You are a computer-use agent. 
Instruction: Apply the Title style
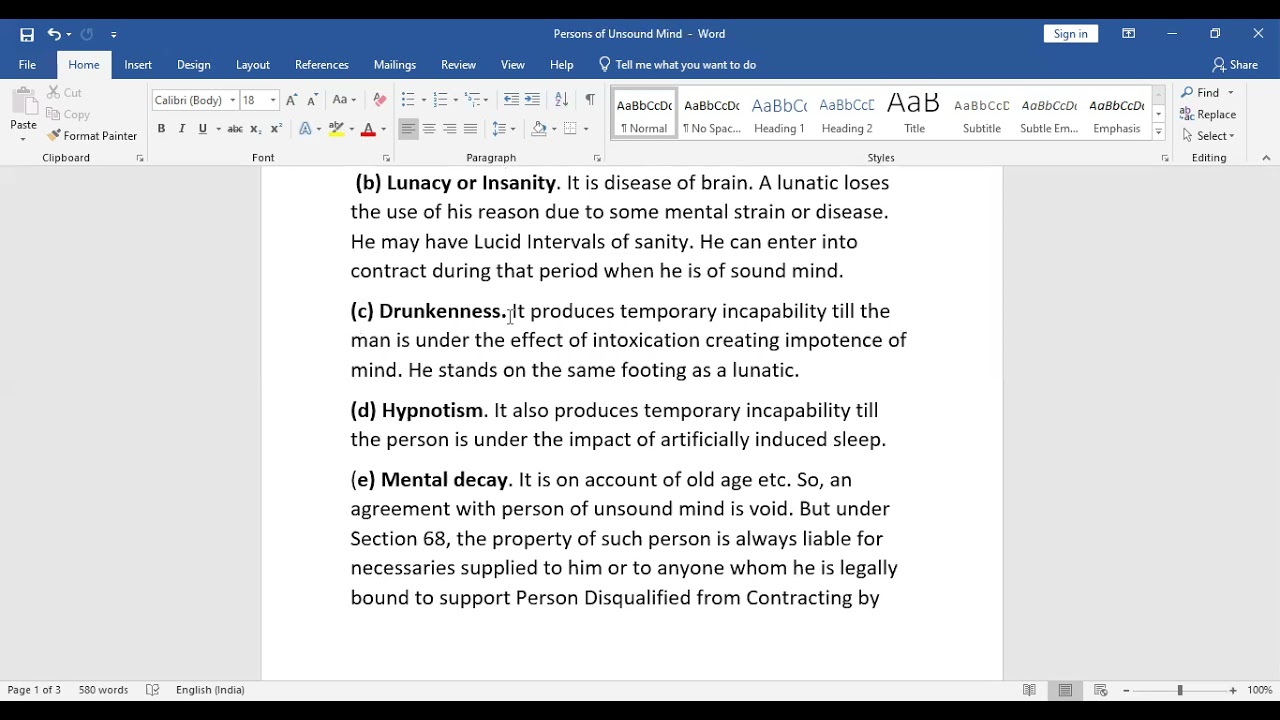click(x=914, y=114)
